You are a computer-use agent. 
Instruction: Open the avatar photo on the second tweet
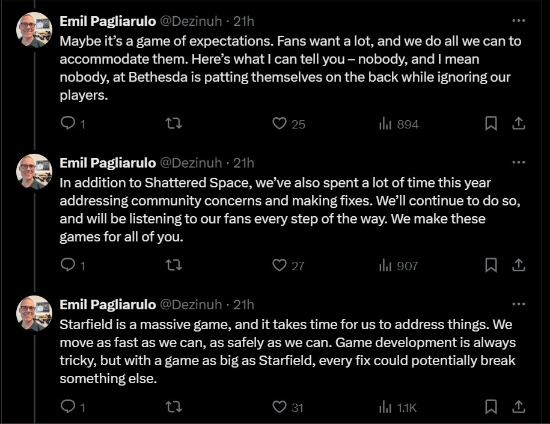(34, 172)
